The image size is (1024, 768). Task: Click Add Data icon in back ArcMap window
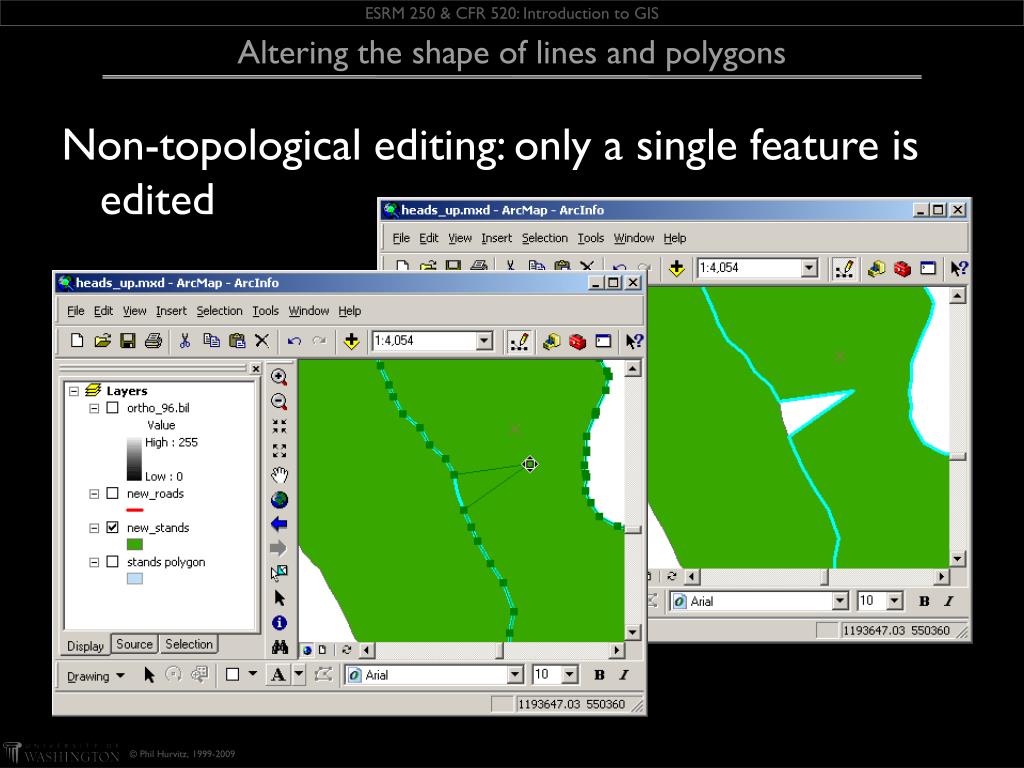pos(677,268)
